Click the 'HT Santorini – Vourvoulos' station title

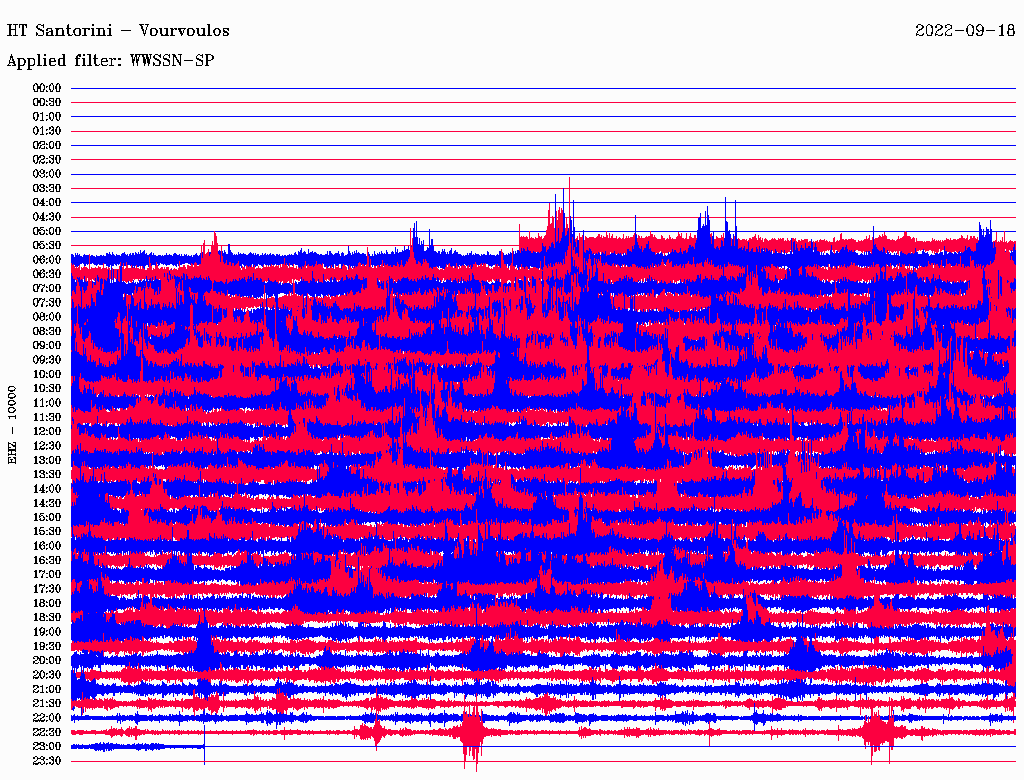118,31
